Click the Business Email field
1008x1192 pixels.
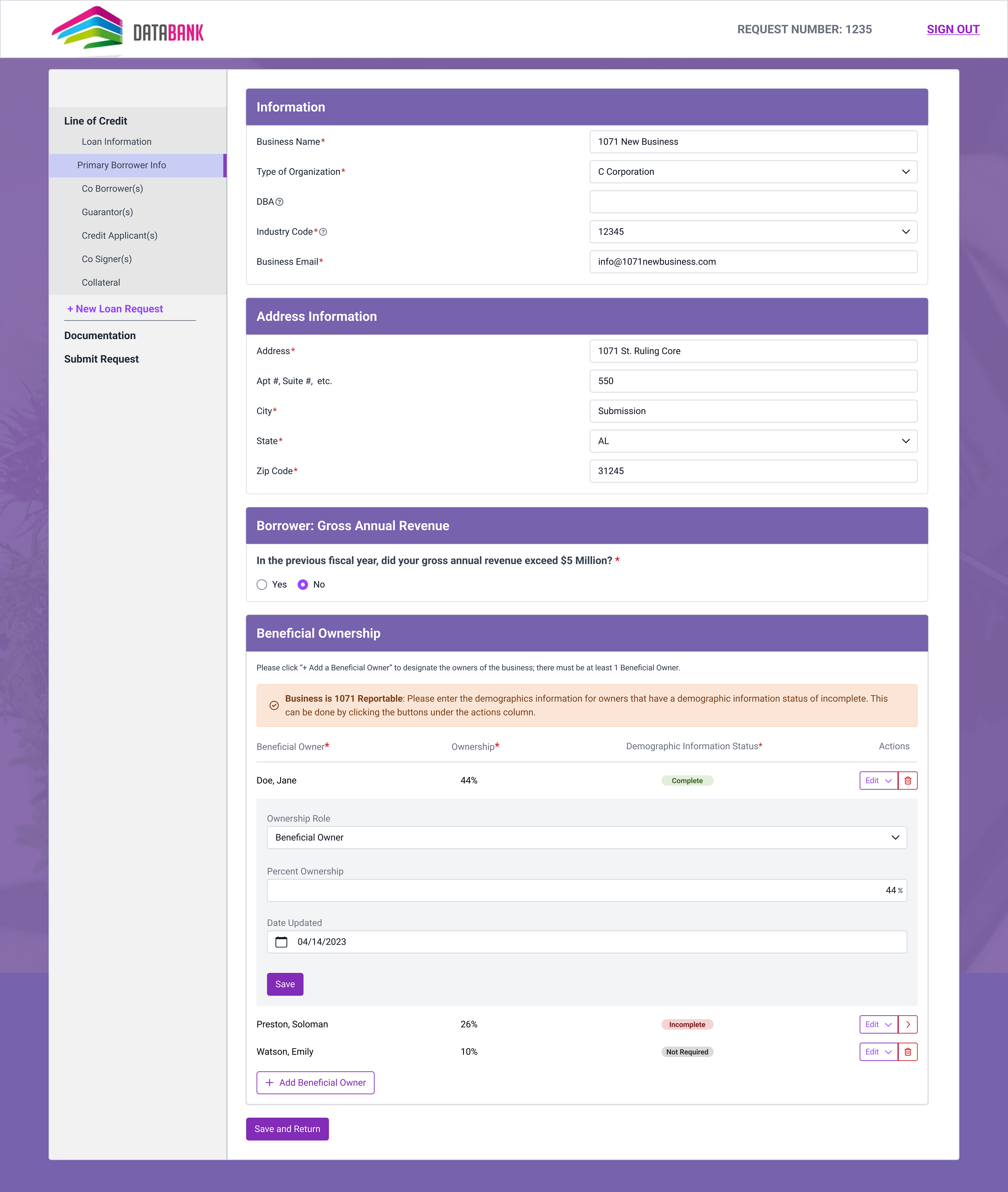click(x=753, y=262)
